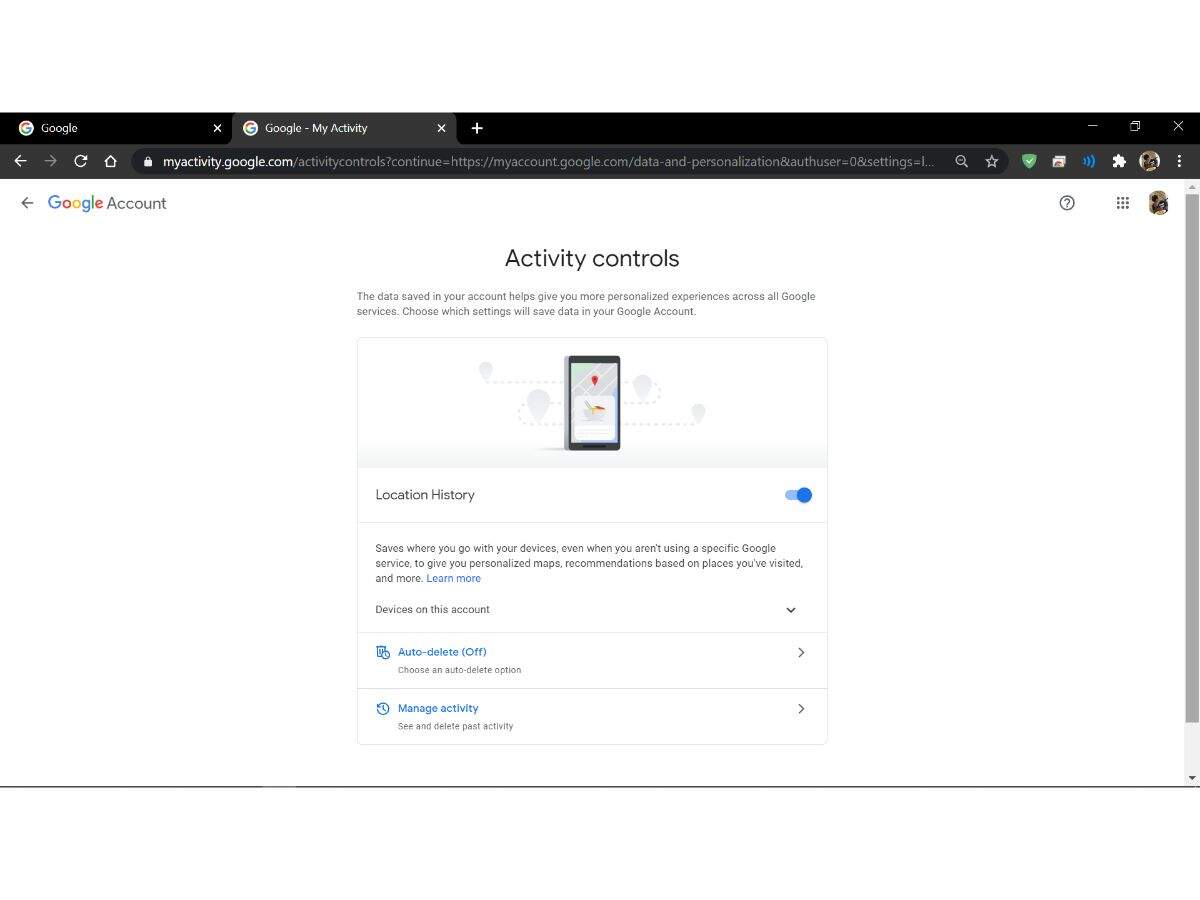Open the Help question mark icon
The image size is (1200, 900).
tap(1067, 203)
